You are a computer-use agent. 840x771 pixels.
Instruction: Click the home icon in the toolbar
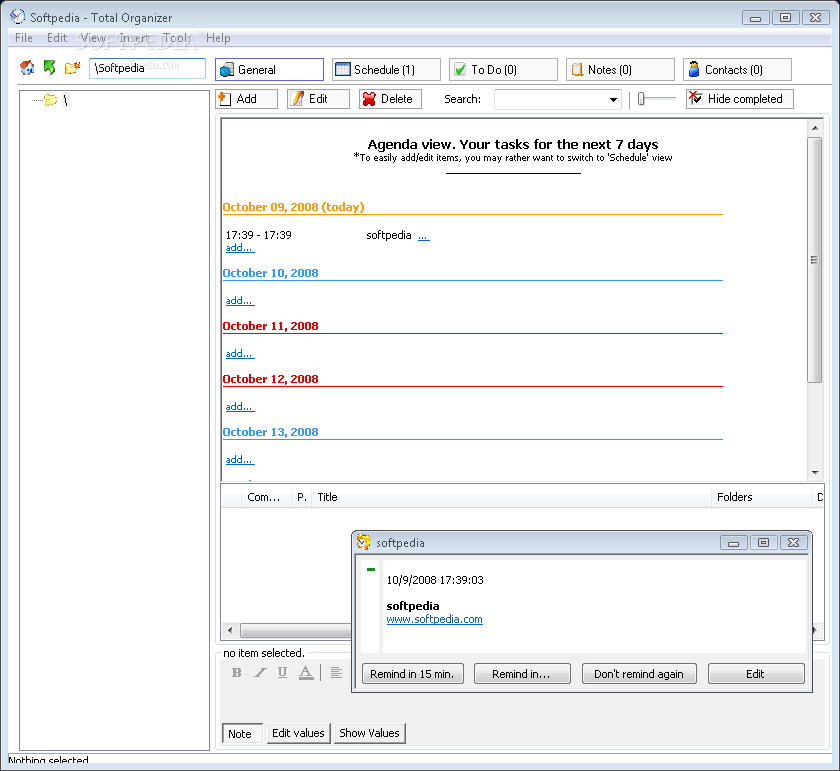point(27,68)
